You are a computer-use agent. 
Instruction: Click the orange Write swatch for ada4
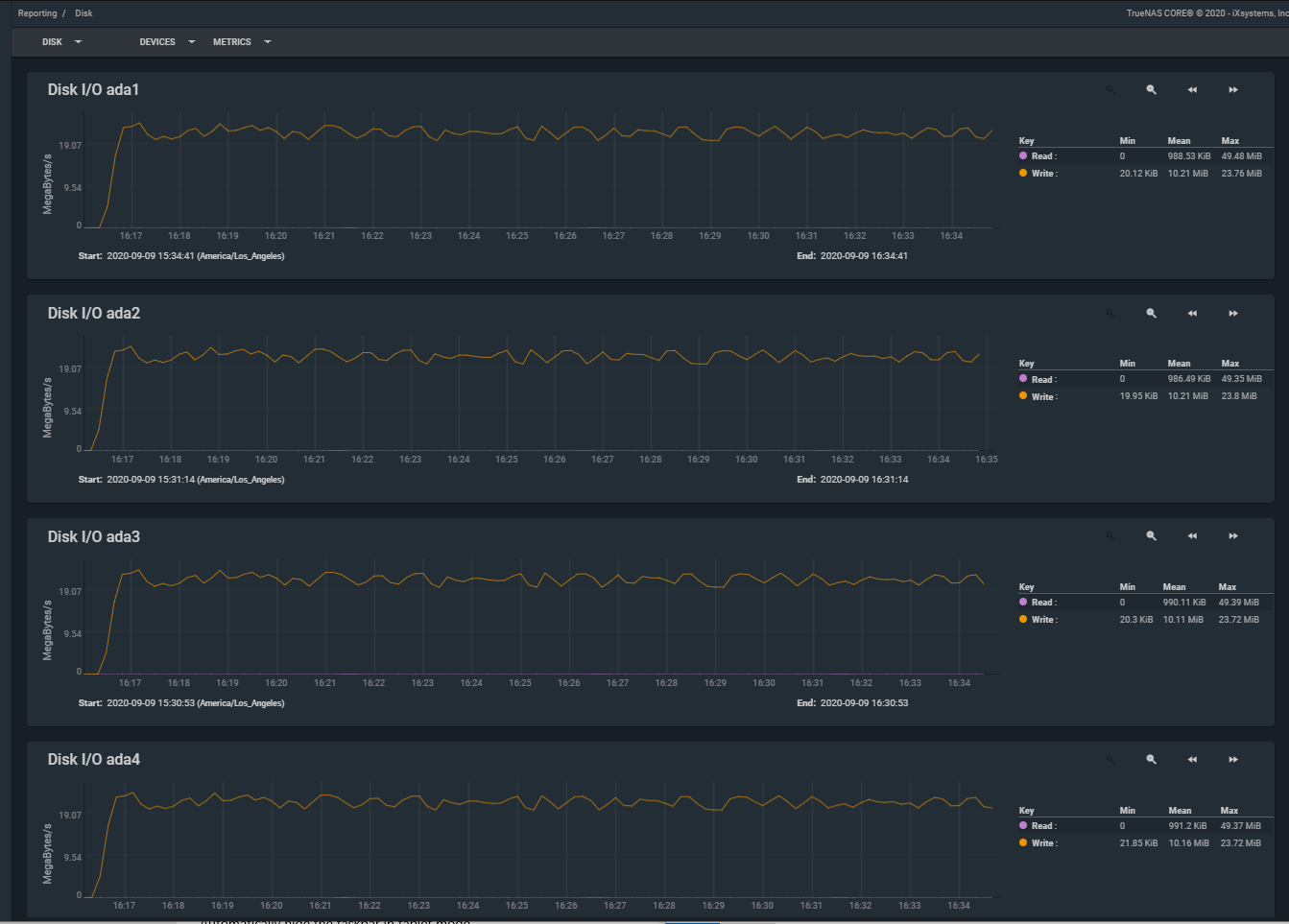pyautogui.click(x=1023, y=842)
